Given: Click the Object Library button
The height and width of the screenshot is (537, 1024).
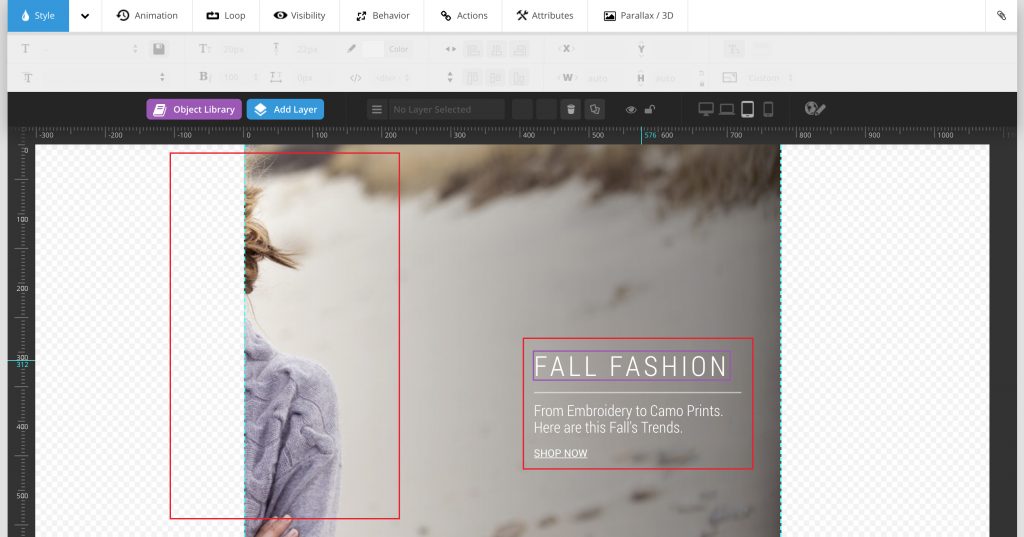Looking at the screenshot, I should pos(194,110).
